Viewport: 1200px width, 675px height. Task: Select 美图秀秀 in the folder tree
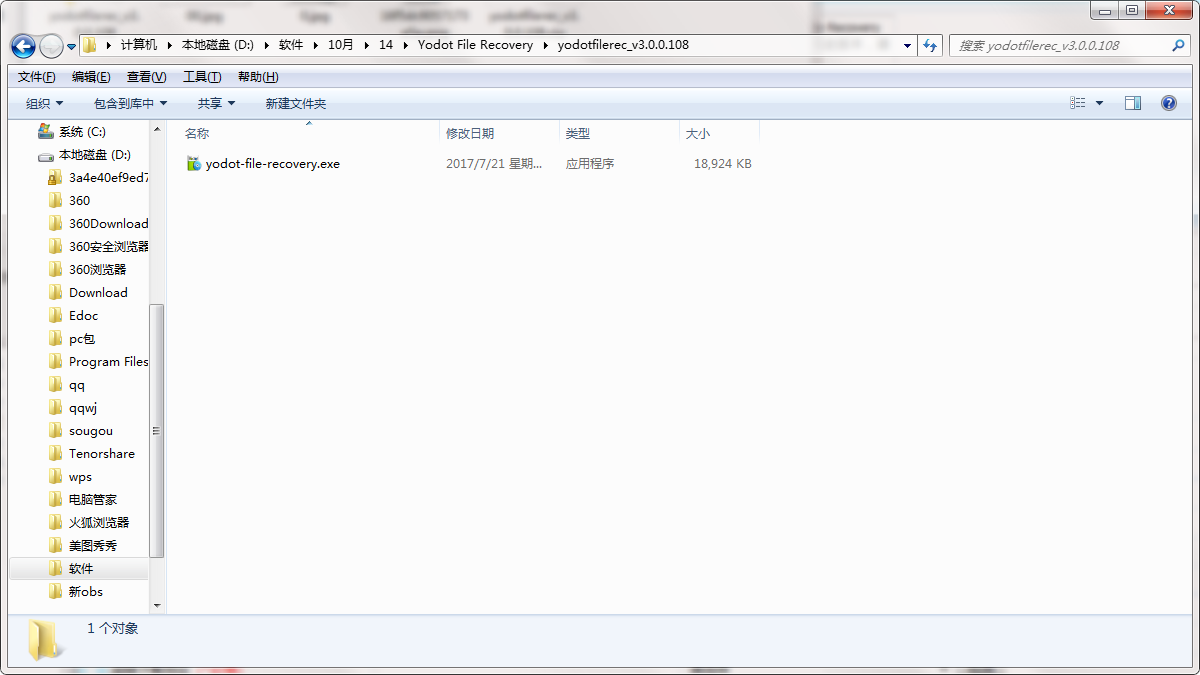[92, 545]
